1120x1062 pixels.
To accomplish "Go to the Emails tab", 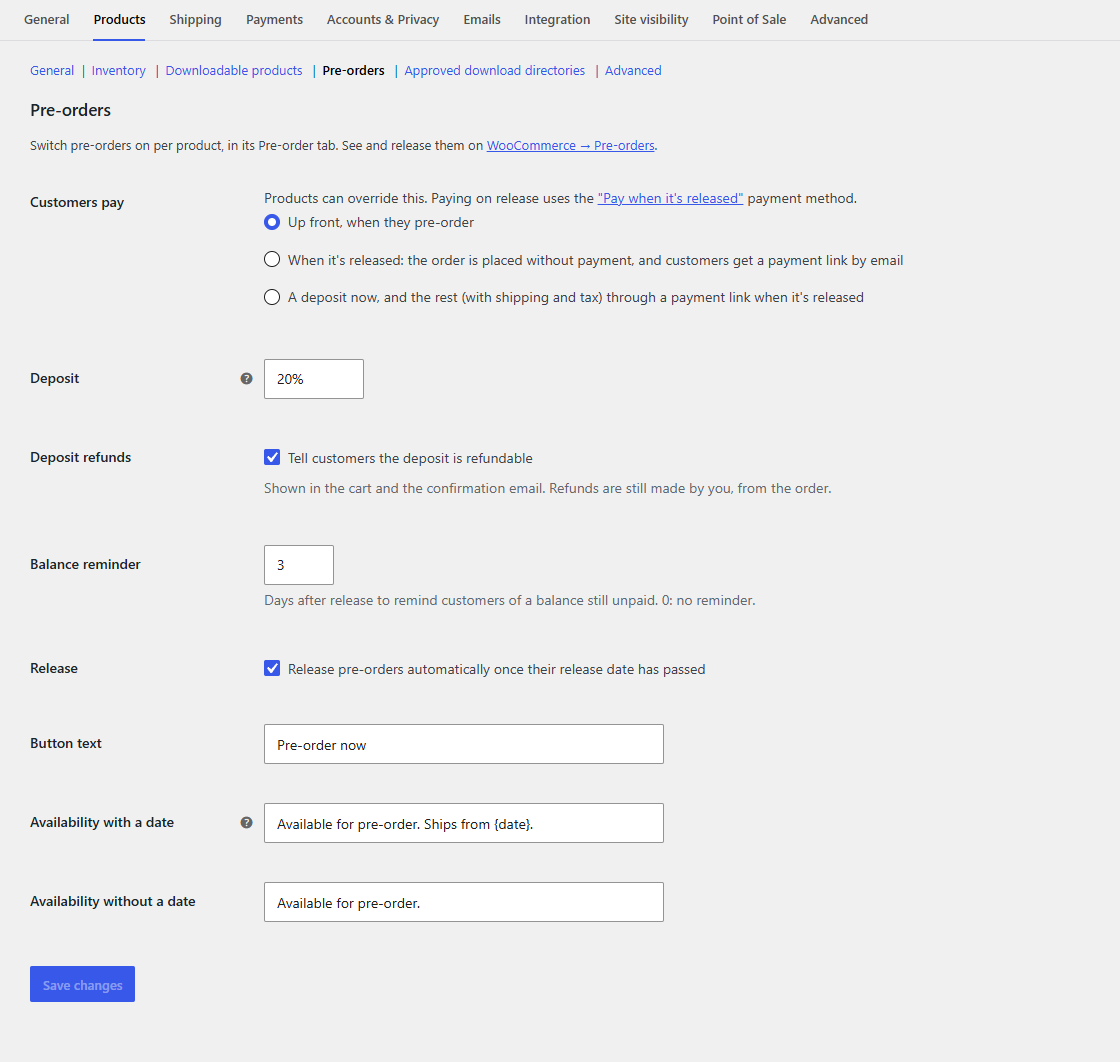I will click(x=481, y=19).
